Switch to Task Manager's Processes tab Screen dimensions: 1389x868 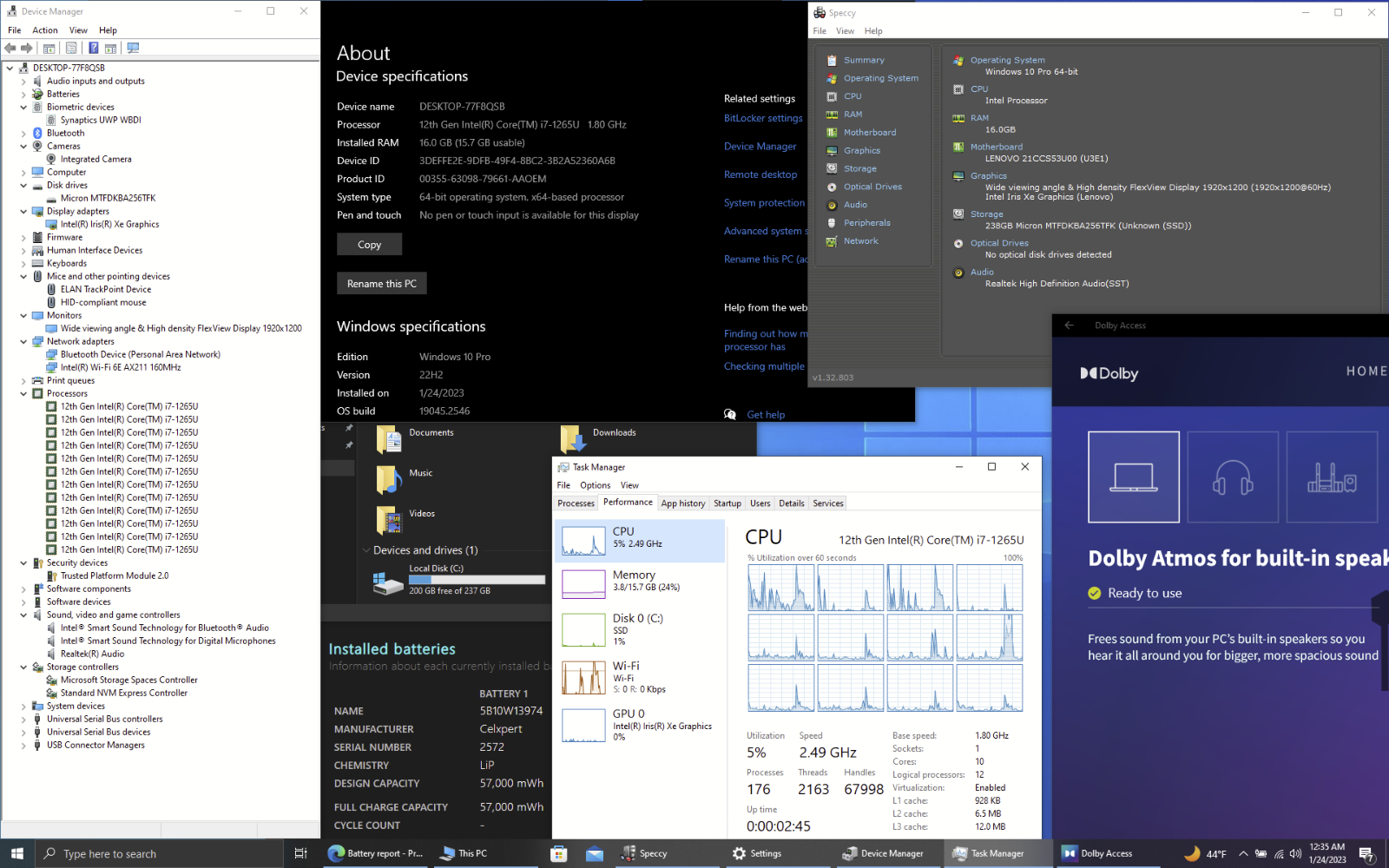click(x=576, y=503)
